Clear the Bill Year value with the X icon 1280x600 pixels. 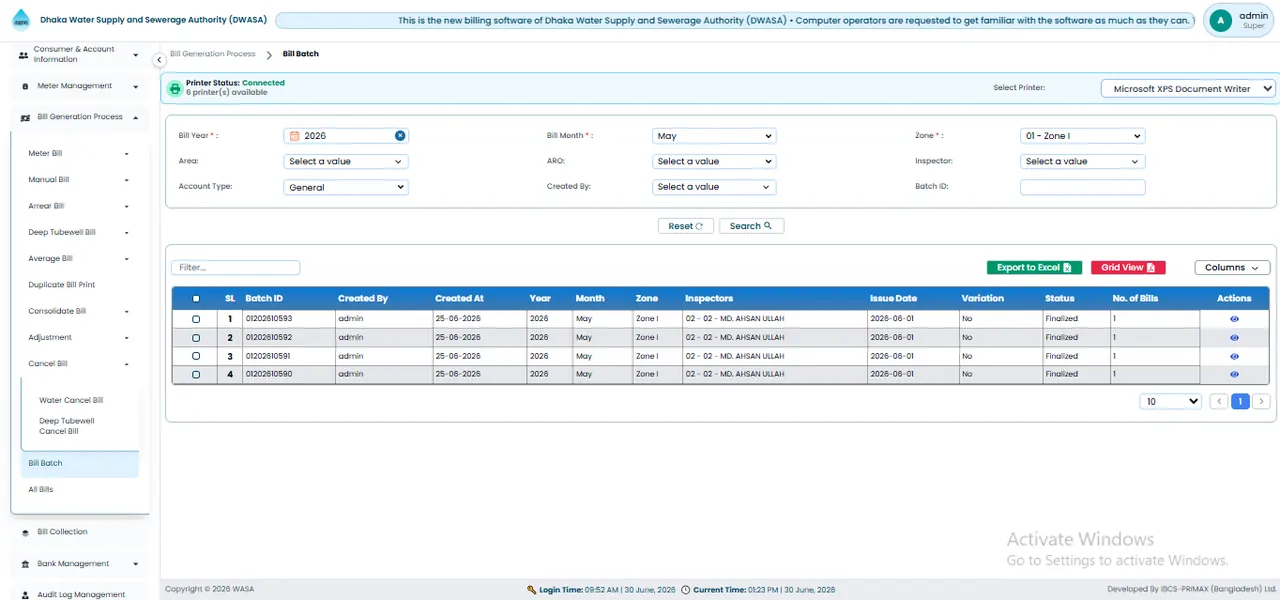pos(400,136)
